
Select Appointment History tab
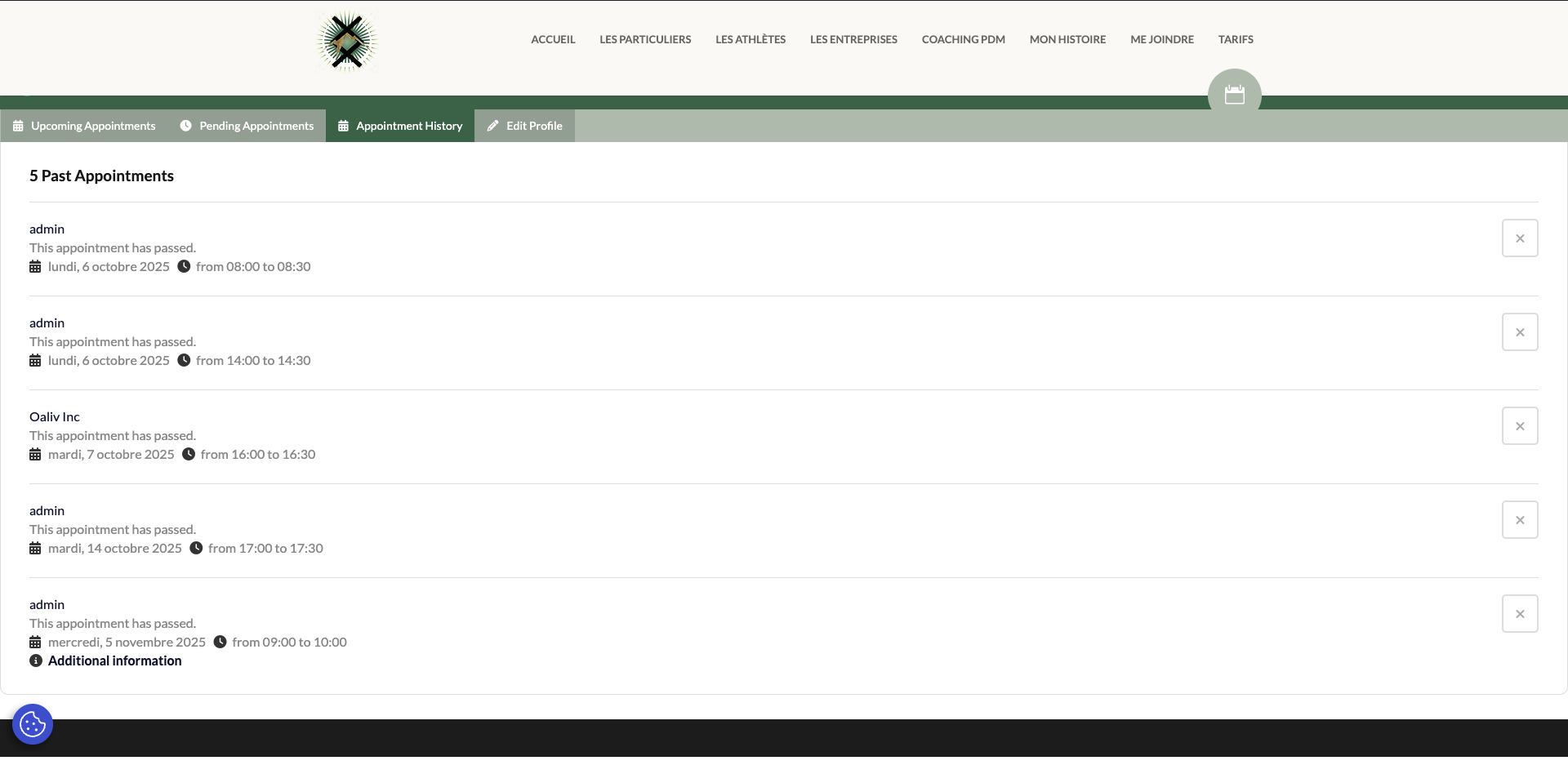point(400,126)
